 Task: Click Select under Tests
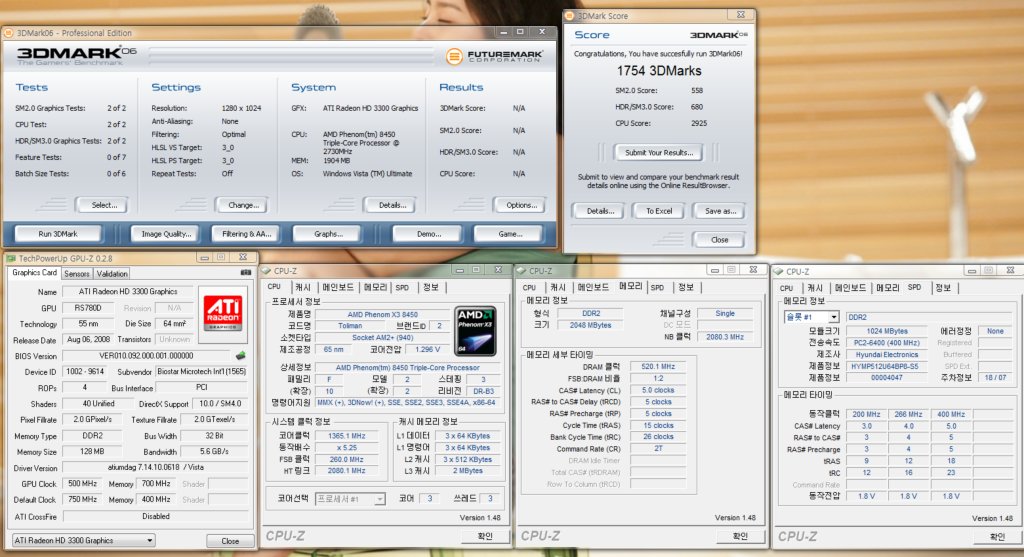pos(103,205)
